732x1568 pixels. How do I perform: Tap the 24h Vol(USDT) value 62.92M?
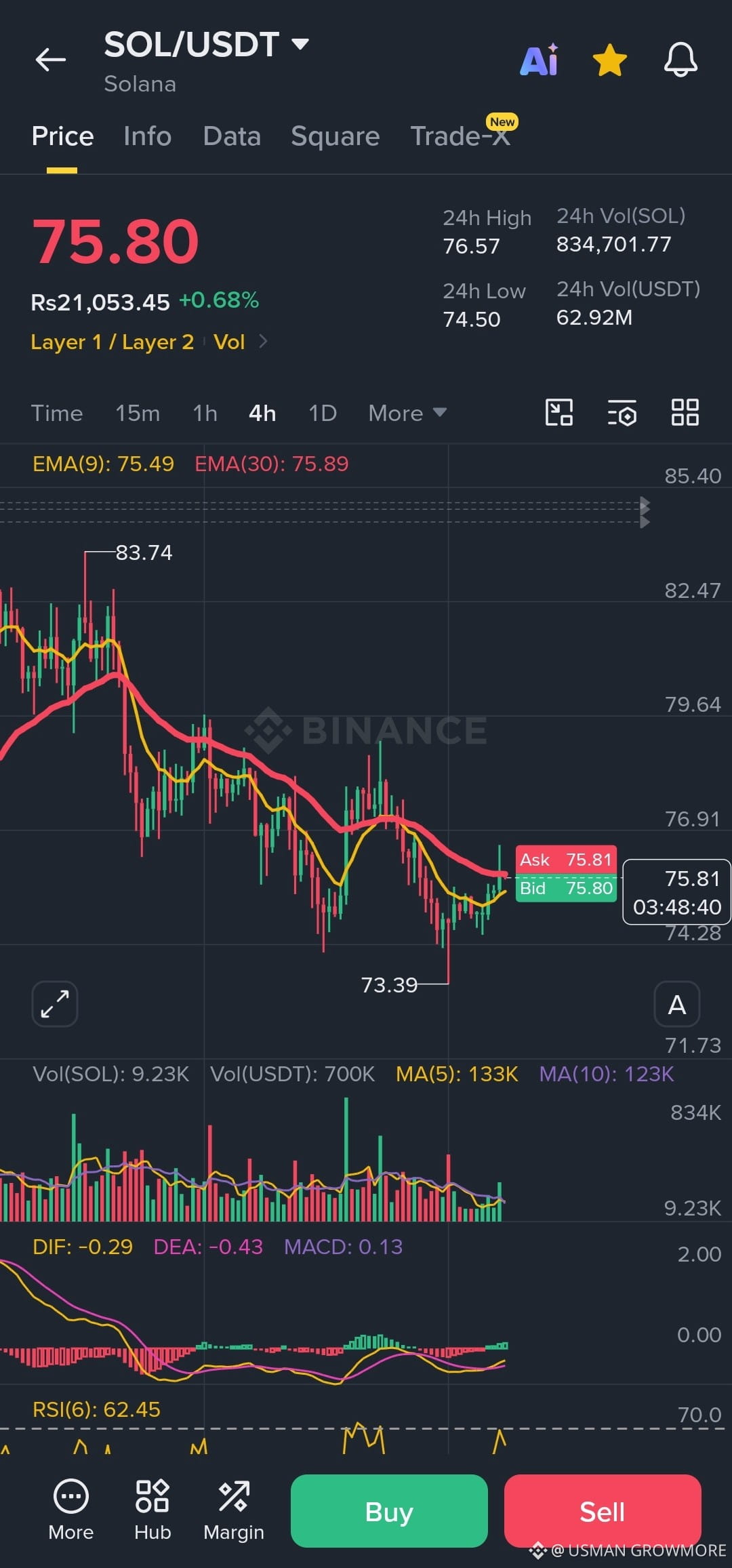(594, 317)
